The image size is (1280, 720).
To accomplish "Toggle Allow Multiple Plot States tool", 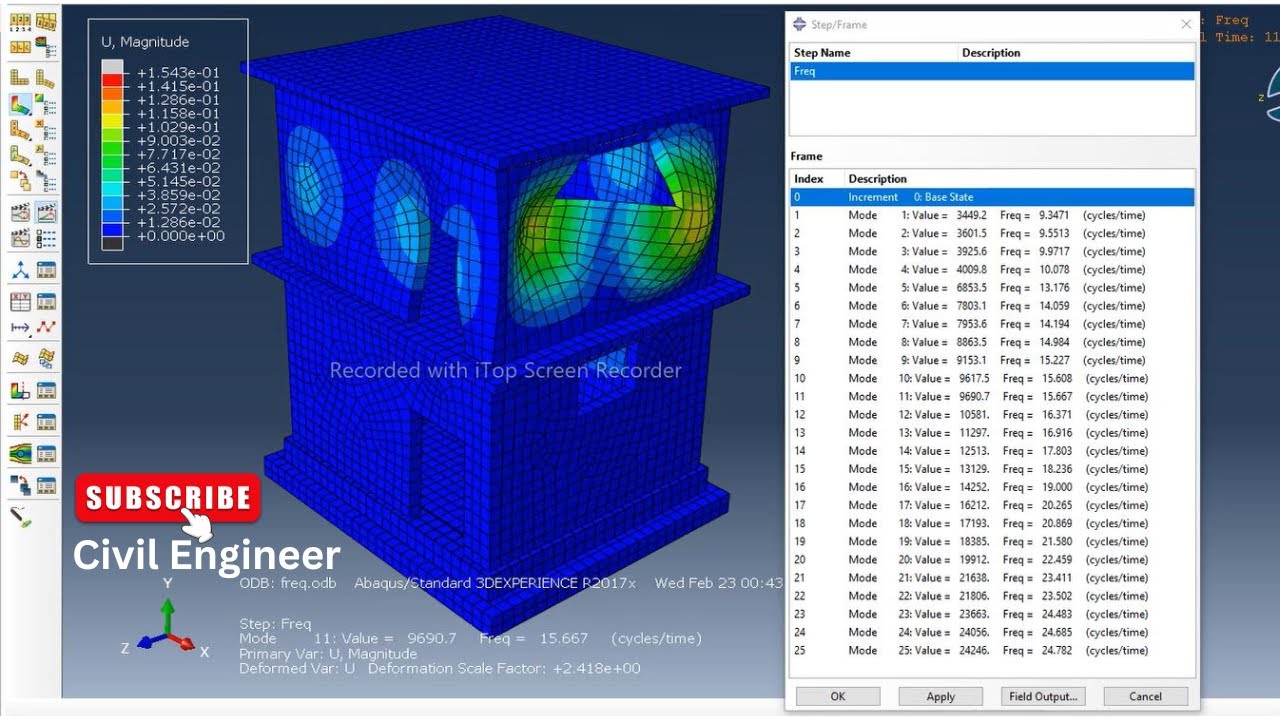I will coord(19,182).
